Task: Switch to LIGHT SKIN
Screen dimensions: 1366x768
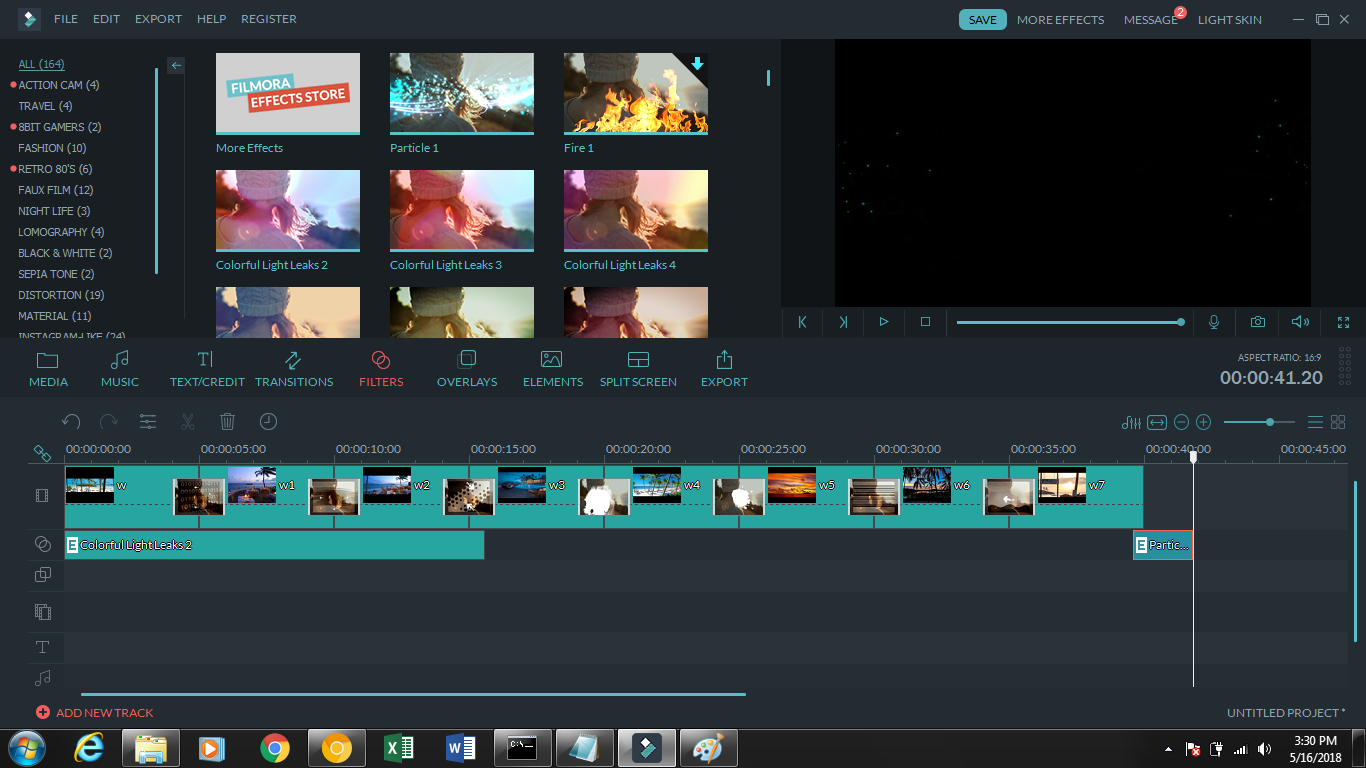Action: click(1230, 20)
